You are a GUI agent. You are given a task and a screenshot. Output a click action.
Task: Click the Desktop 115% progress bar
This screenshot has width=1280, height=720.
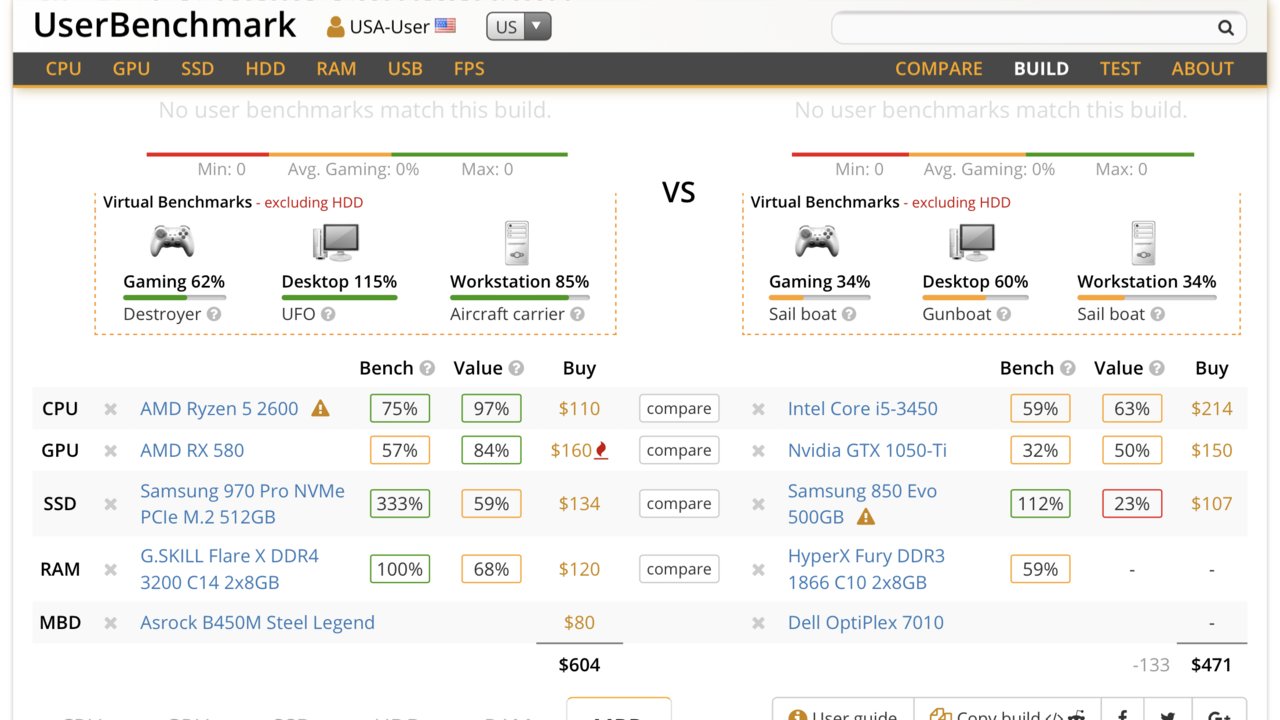coord(339,297)
